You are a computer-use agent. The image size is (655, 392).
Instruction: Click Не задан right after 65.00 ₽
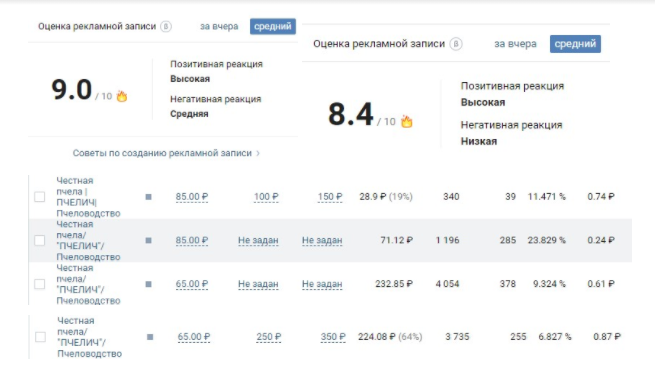pos(258,284)
